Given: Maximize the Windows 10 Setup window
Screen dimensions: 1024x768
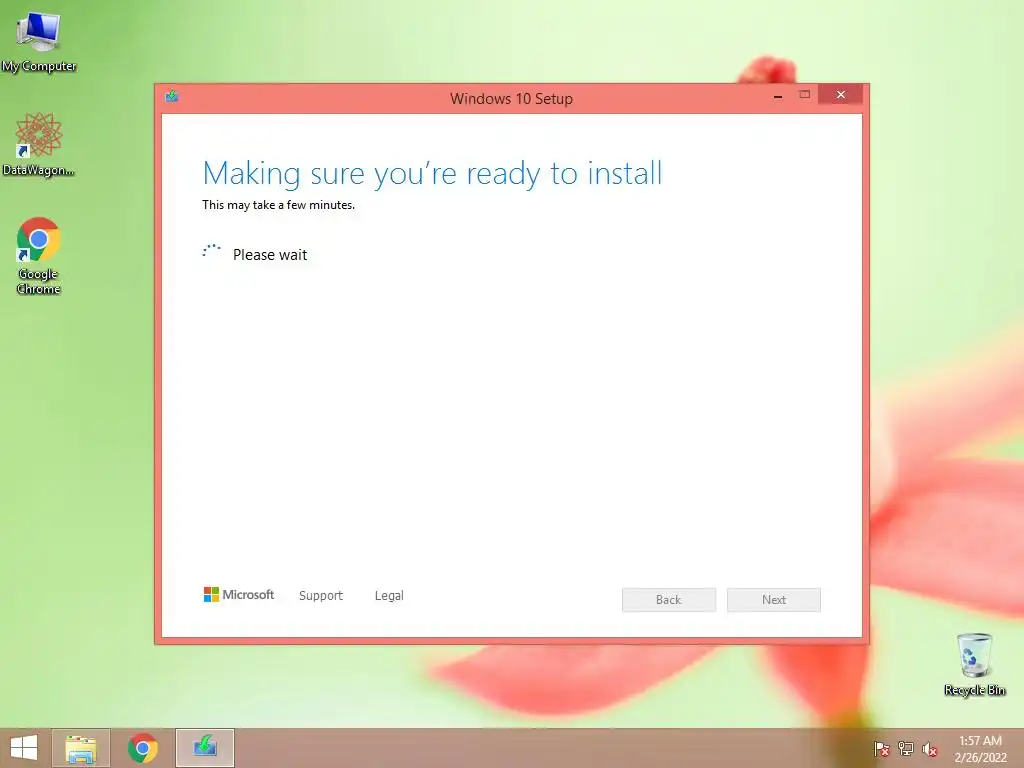Looking at the screenshot, I should tap(805, 95).
